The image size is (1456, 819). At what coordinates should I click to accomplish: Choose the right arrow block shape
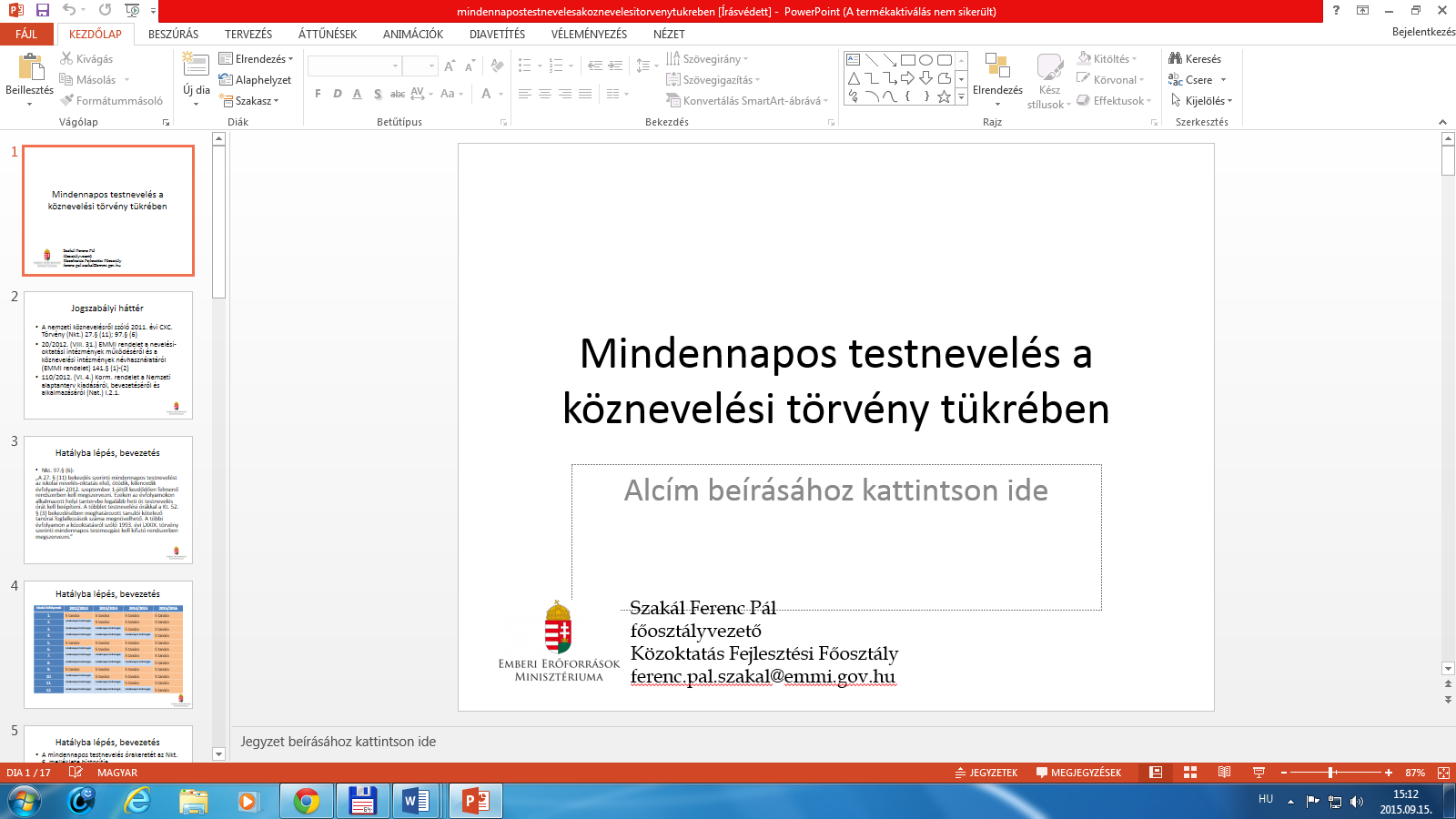[x=907, y=78]
